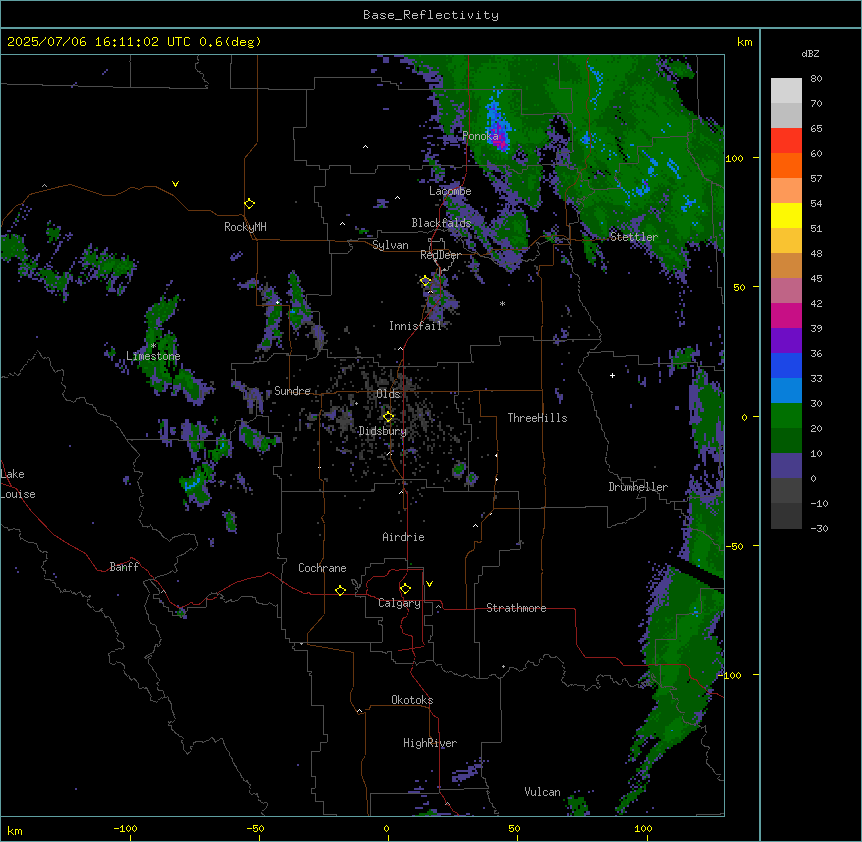Click the Cochrane label
Image resolution: width=862 pixels, height=842 pixels.
coord(322,568)
